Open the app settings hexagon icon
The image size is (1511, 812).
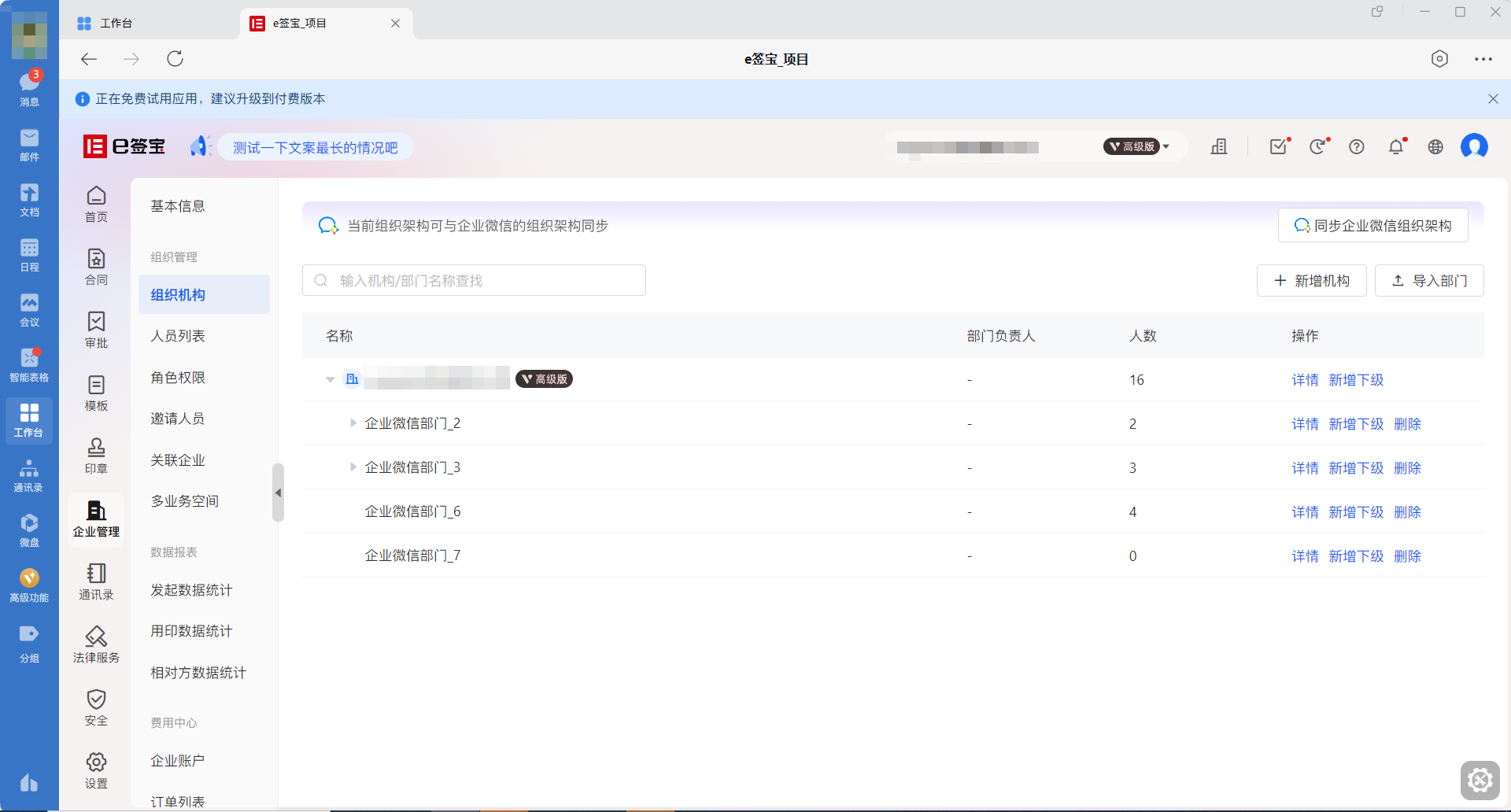[x=1439, y=59]
